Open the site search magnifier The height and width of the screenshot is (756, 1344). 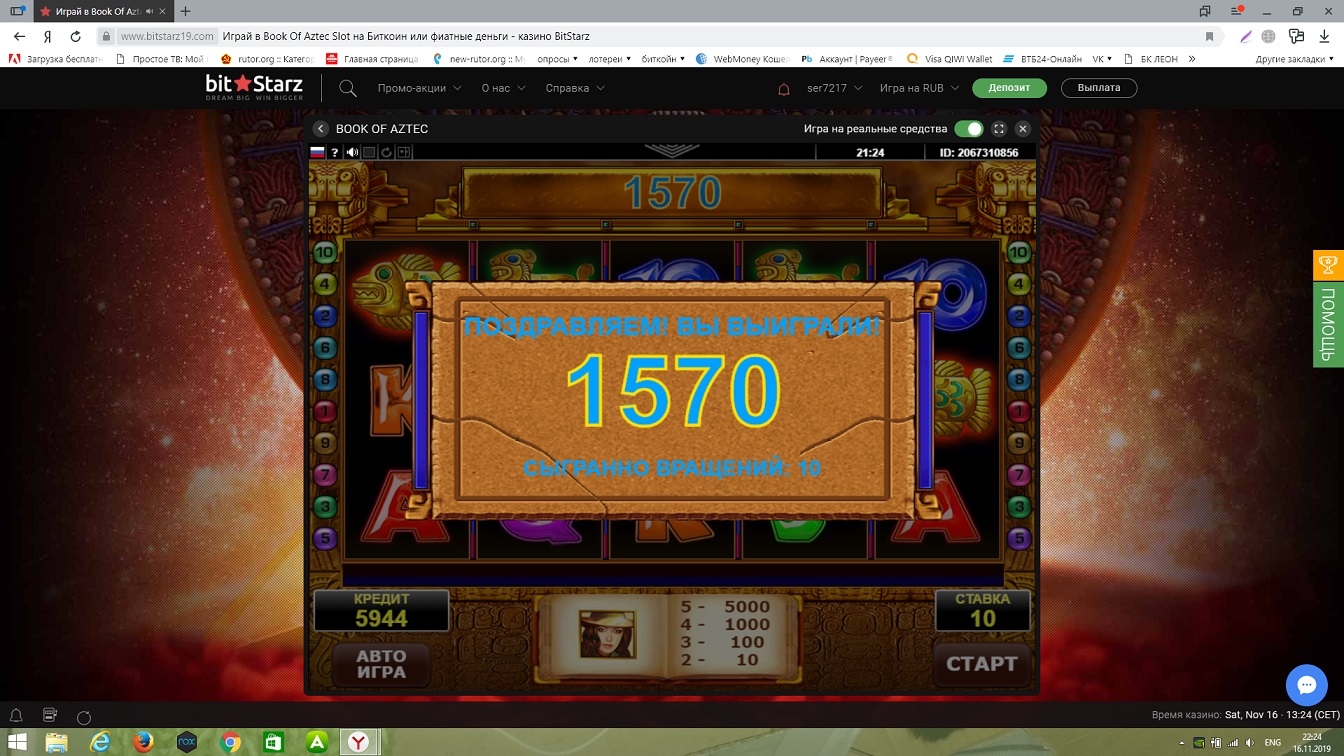tap(348, 88)
